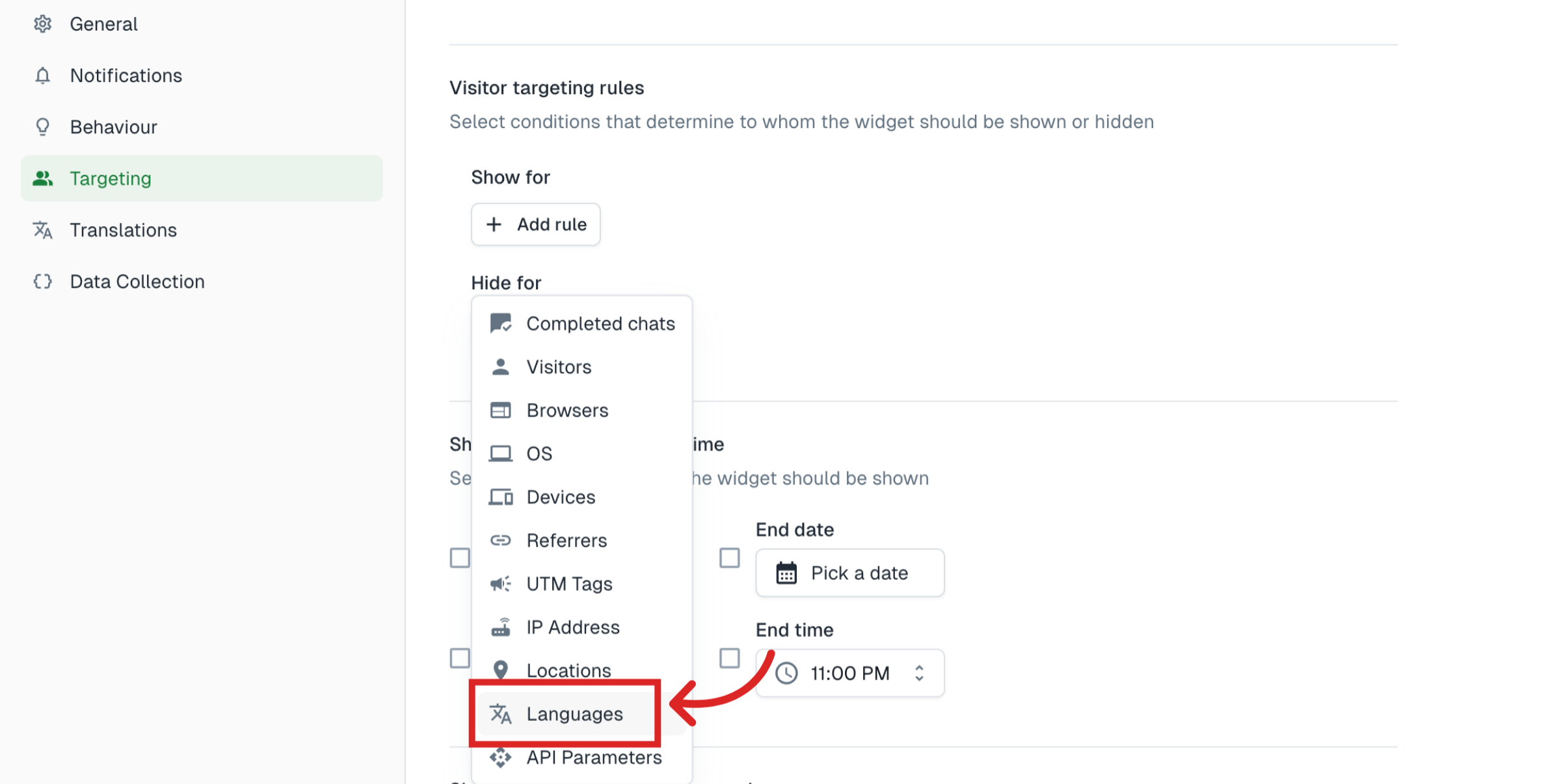Open the Data Collection panel
This screenshot has height=784, width=1561.
(x=137, y=281)
